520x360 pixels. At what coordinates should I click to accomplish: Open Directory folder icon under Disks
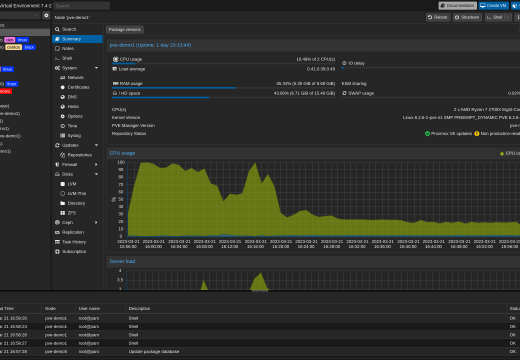[62, 203]
